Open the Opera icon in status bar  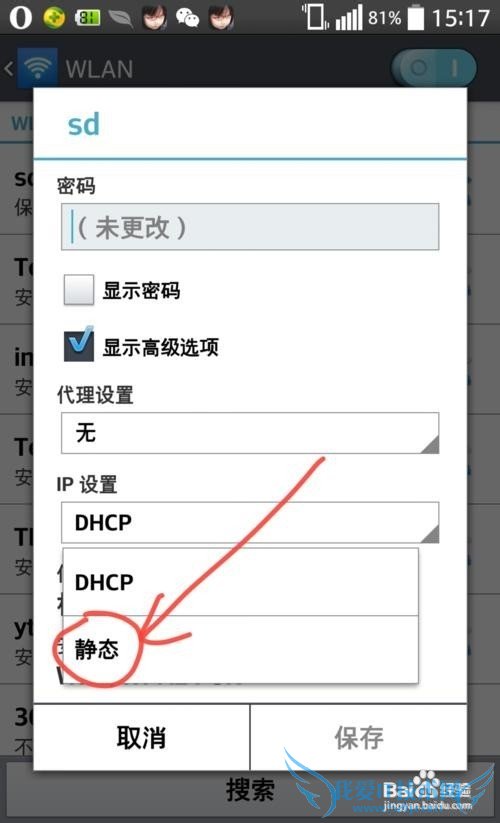tap(20, 17)
